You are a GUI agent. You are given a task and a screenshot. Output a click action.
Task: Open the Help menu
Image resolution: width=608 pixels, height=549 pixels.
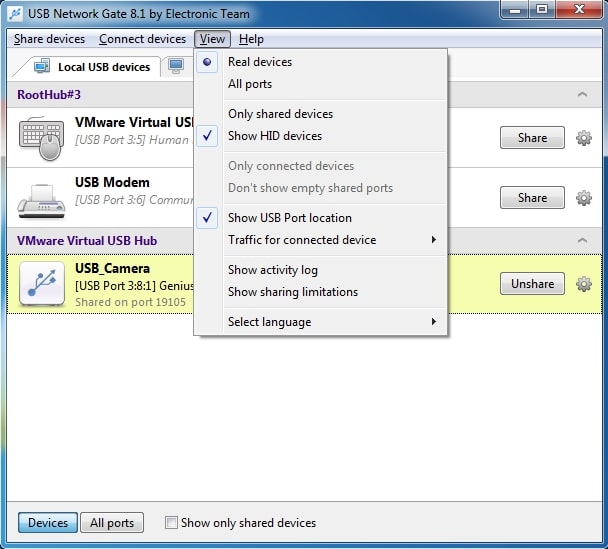pyautogui.click(x=251, y=39)
